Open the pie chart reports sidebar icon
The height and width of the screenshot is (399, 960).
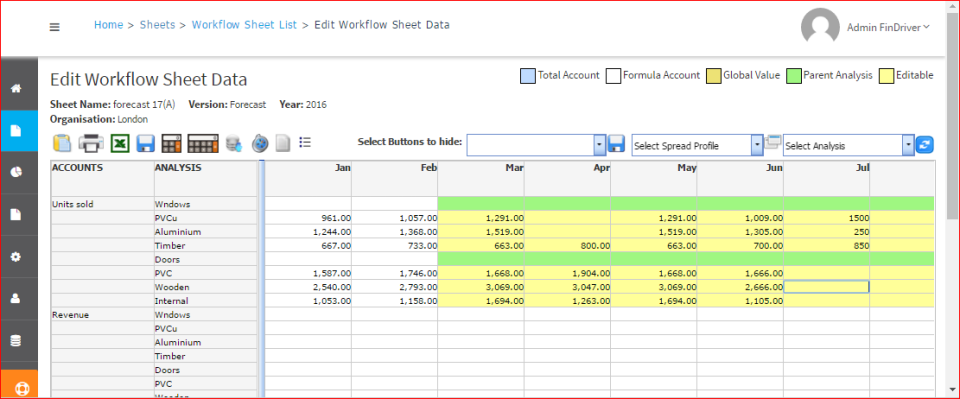17,173
